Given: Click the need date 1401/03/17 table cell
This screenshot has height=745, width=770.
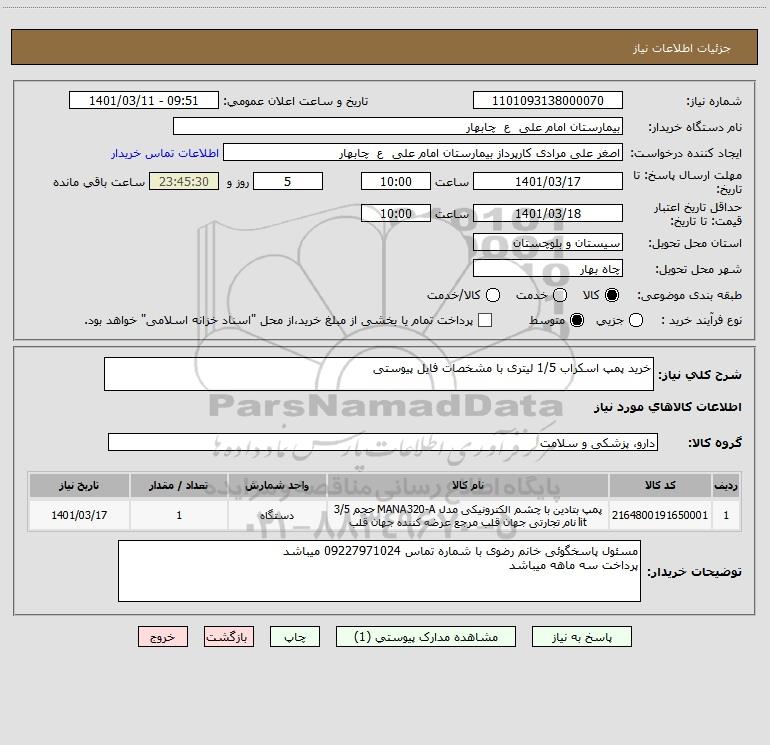Looking at the screenshot, I should [x=79, y=515].
